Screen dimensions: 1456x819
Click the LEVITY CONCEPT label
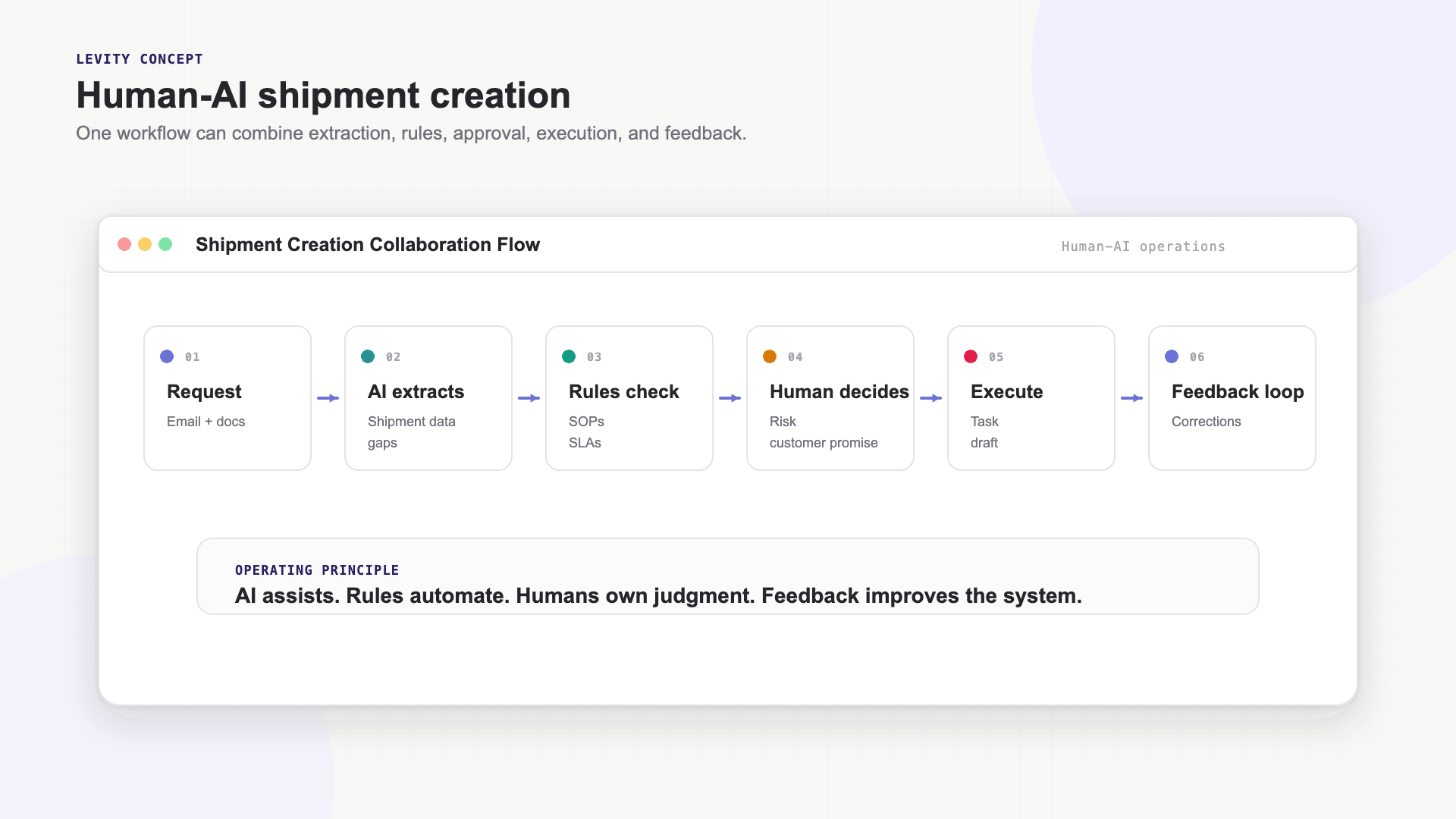[140, 59]
